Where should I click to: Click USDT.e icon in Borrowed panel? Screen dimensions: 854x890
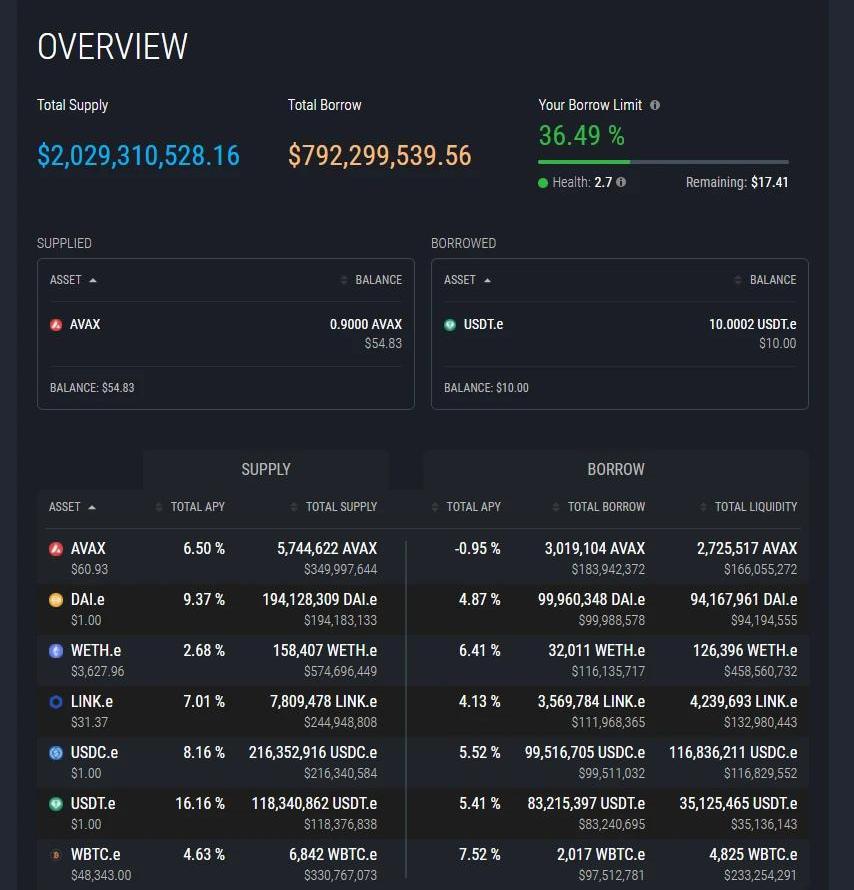pos(450,325)
